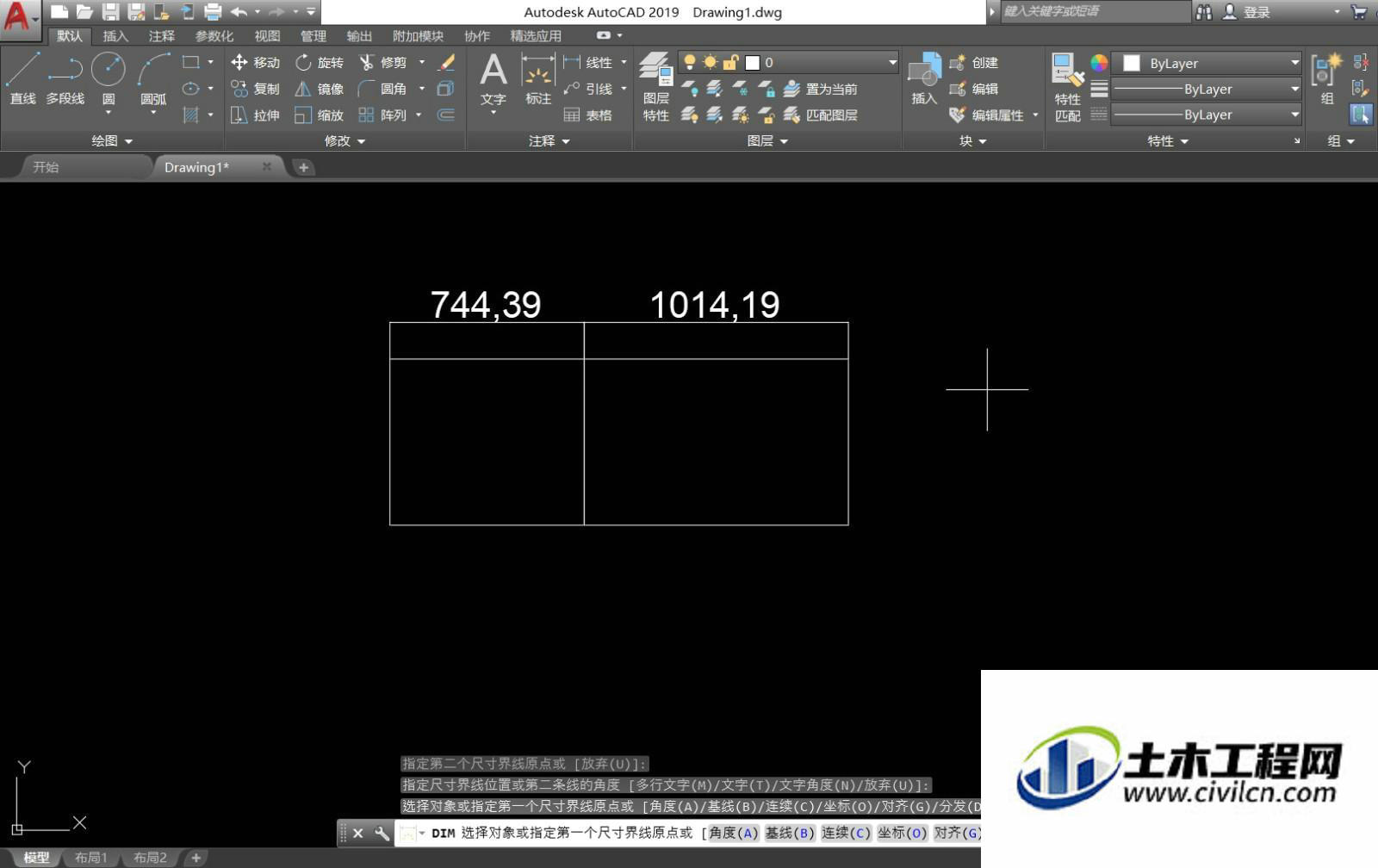This screenshot has width=1378, height=868.
Task: Expand the 注释 panel
Action: pos(549,140)
